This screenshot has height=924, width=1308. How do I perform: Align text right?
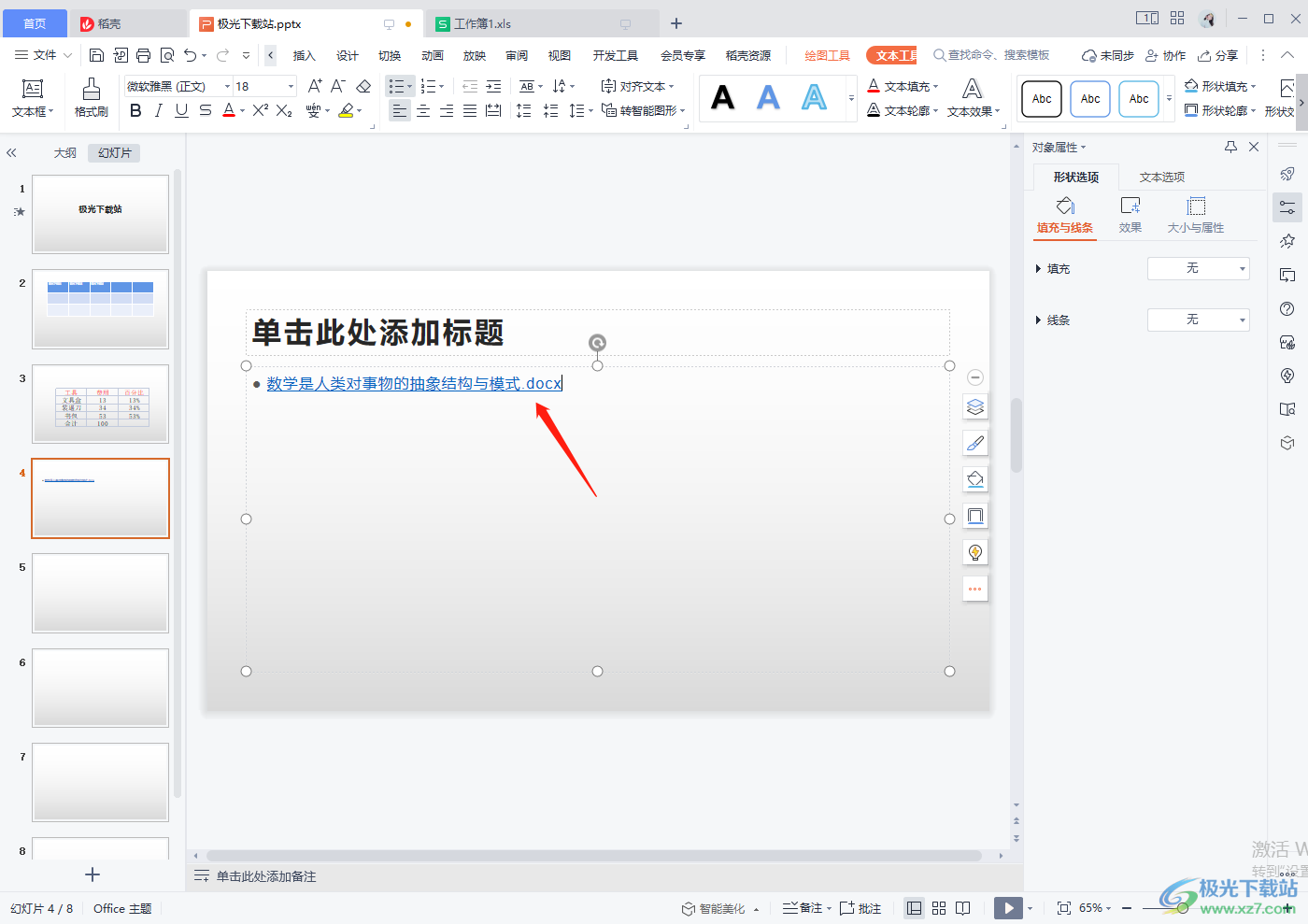(x=447, y=111)
